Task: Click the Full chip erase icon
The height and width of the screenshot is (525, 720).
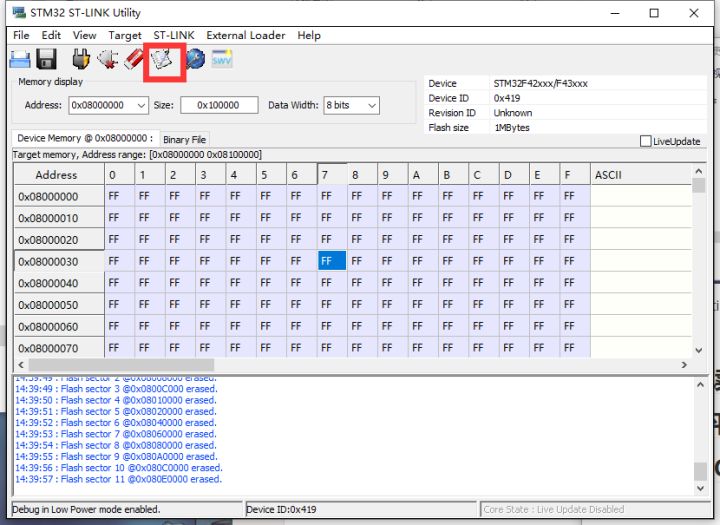Action: tap(134, 59)
